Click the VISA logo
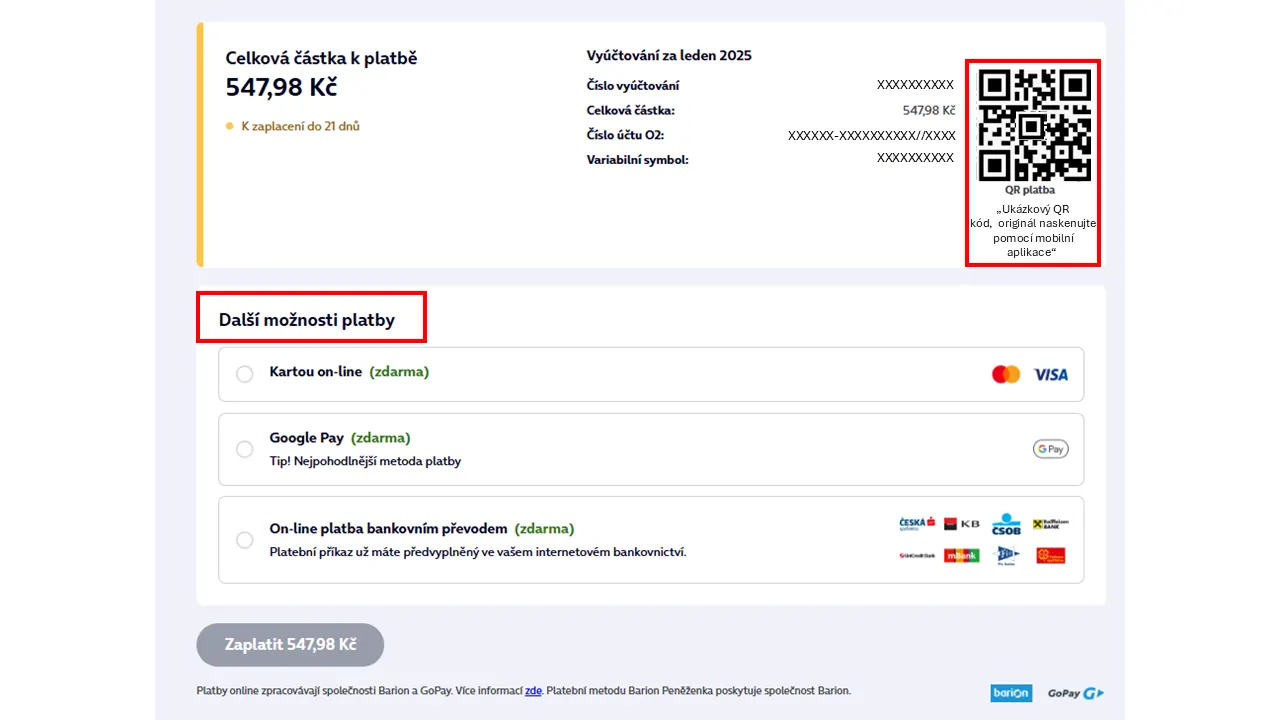Screen dimensions: 1280x720 1050,374
